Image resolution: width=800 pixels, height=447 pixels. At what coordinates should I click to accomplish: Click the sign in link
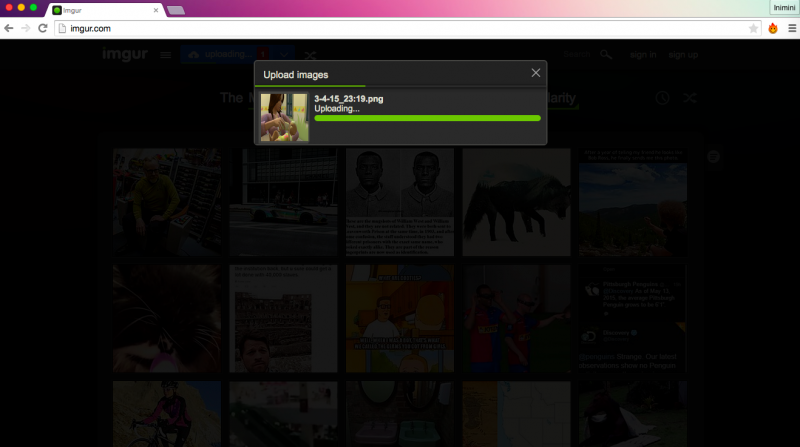643,55
